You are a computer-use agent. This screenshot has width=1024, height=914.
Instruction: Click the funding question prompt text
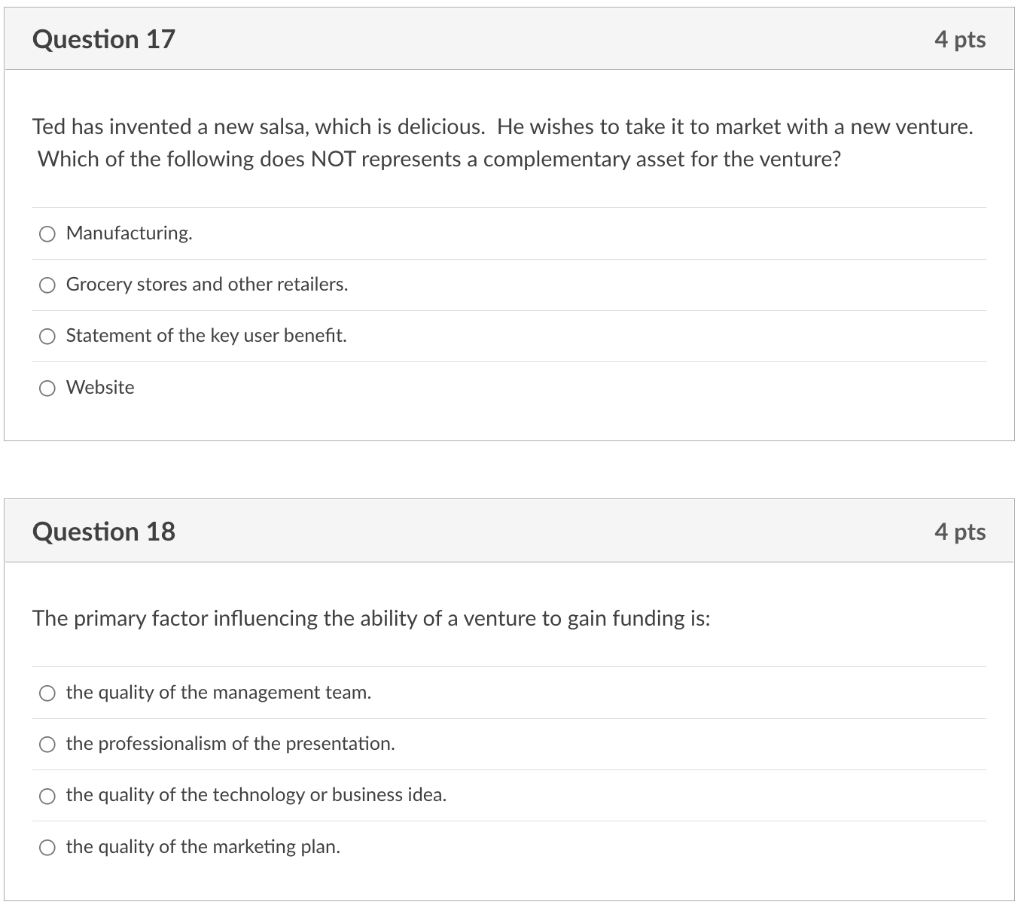pos(370,618)
